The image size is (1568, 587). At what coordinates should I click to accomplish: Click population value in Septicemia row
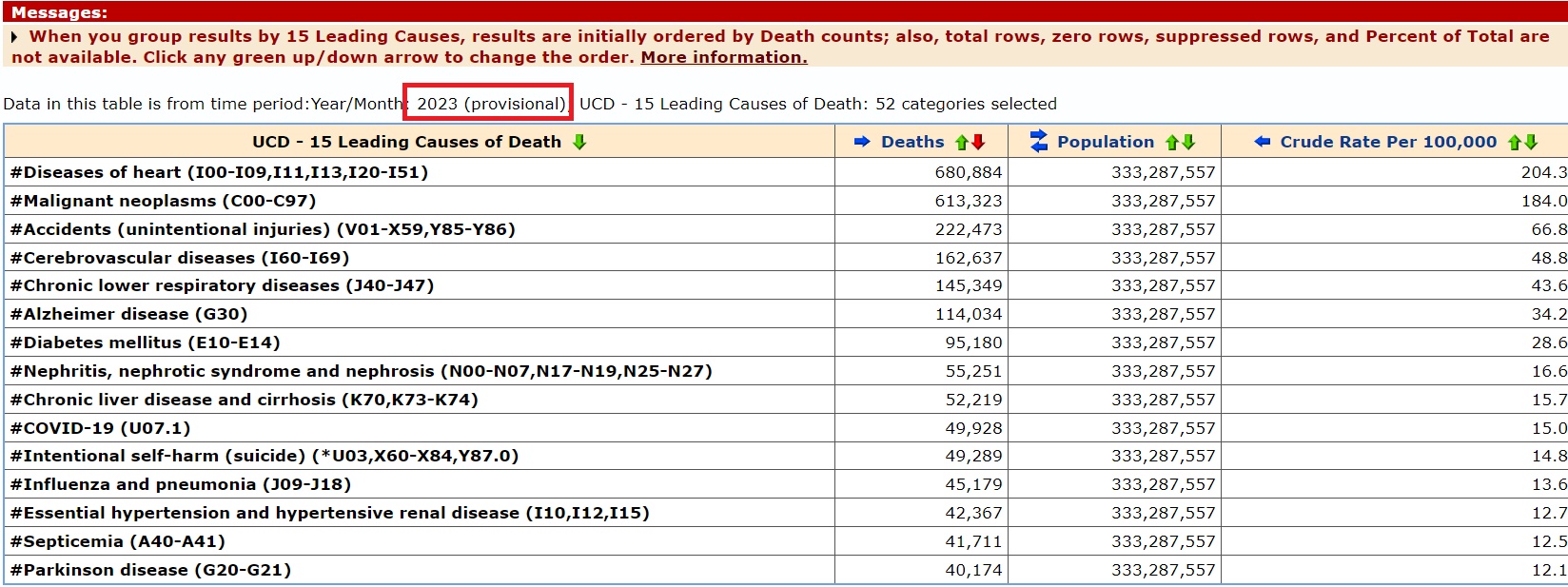coord(1164,541)
